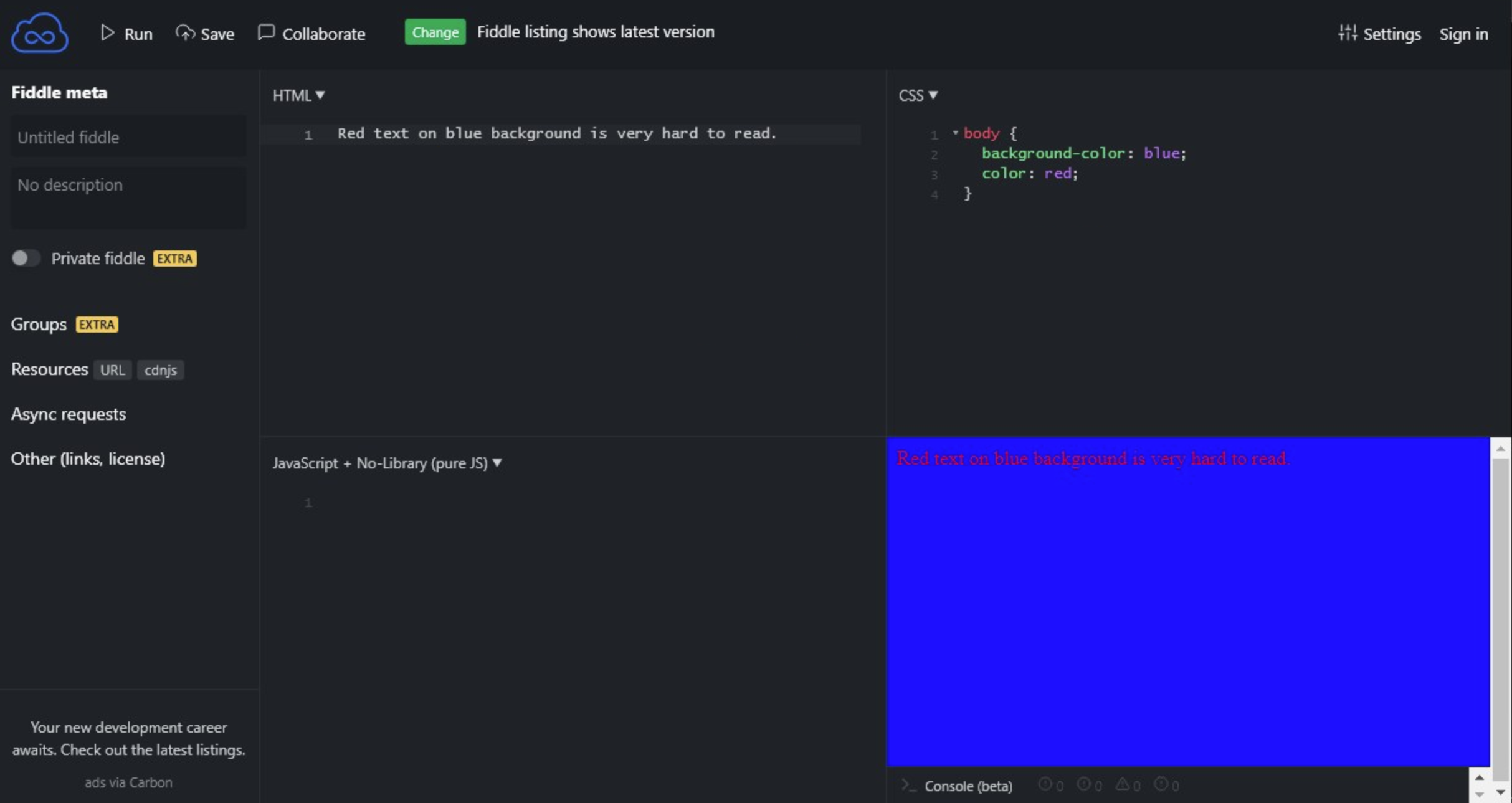Open the Groups section
This screenshot has height=803, width=1512.
tap(39, 324)
